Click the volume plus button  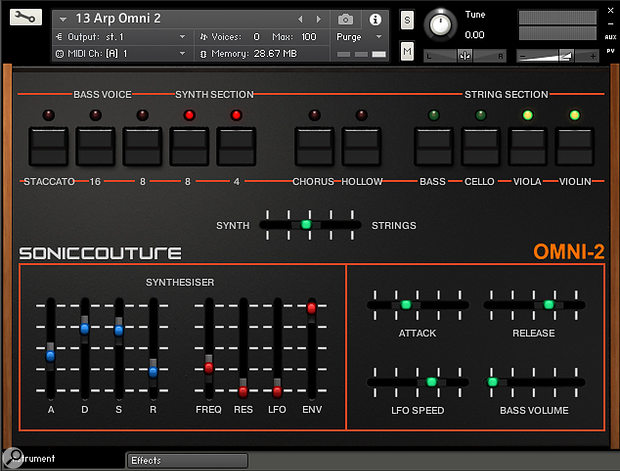click(593, 57)
